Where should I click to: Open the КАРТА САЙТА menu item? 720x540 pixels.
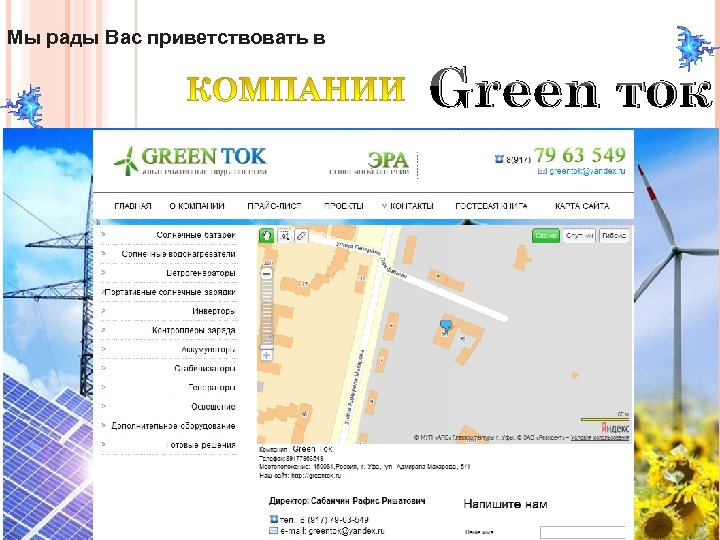tap(582, 206)
